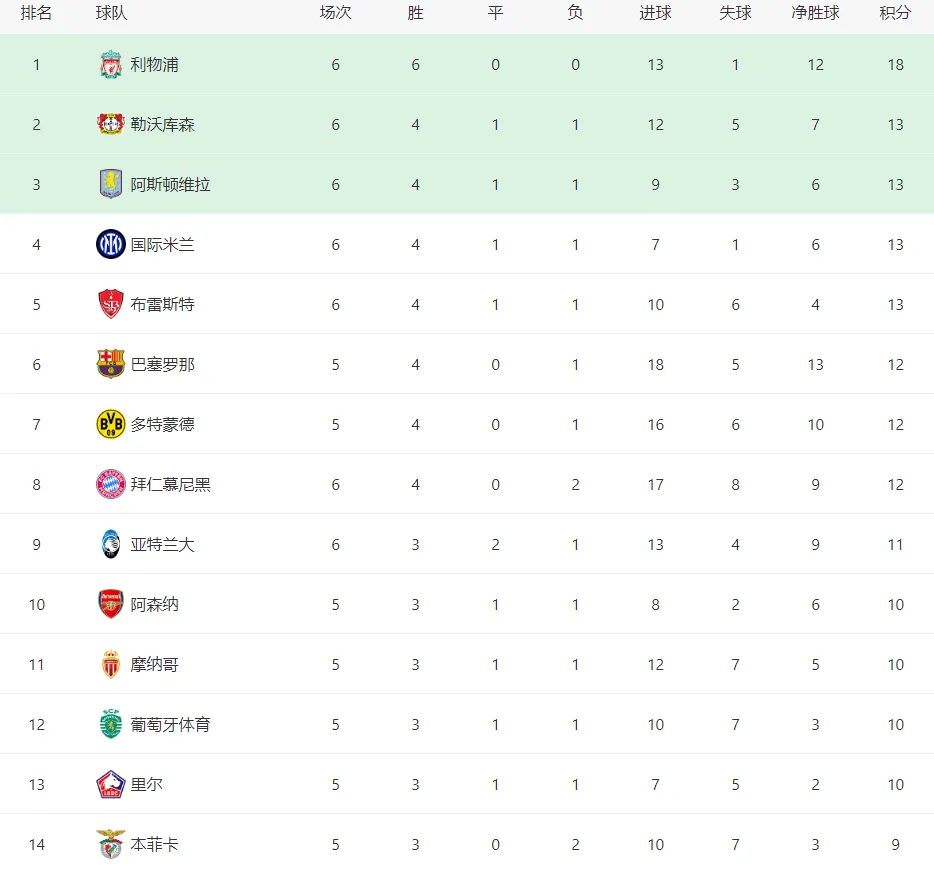The height and width of the screenshot is (871, 934).
Task: Click the Sporting CP green crest
Action: [111, 724]
